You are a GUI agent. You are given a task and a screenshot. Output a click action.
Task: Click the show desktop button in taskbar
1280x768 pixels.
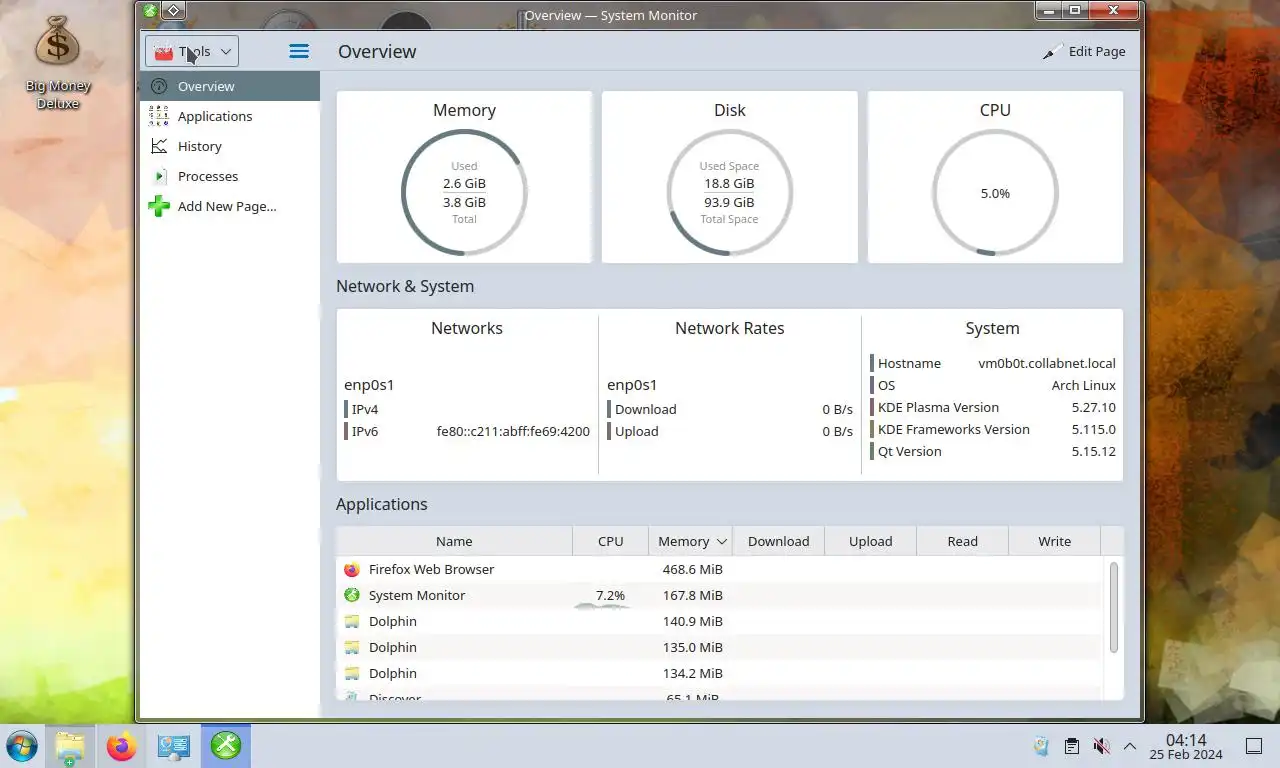1254,746
